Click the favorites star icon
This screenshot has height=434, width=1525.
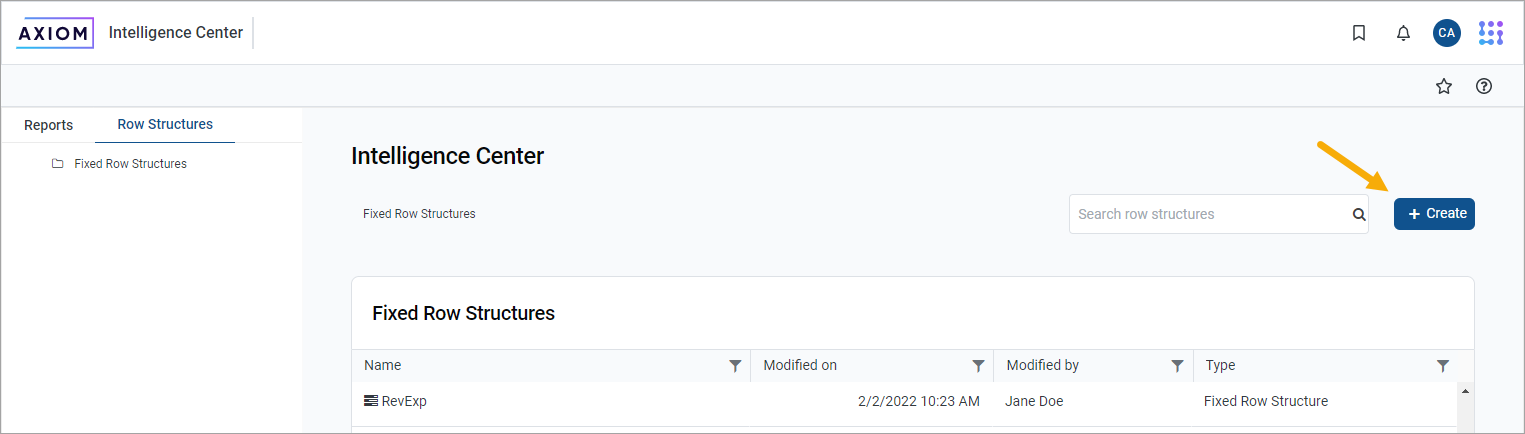click(1443, 86)
